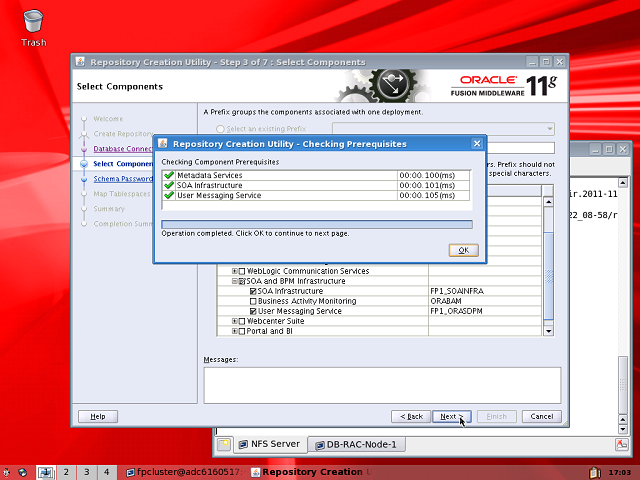
Task: Click the terminal window scrollbar up arrow at top
Action: [x=623, y=182]
